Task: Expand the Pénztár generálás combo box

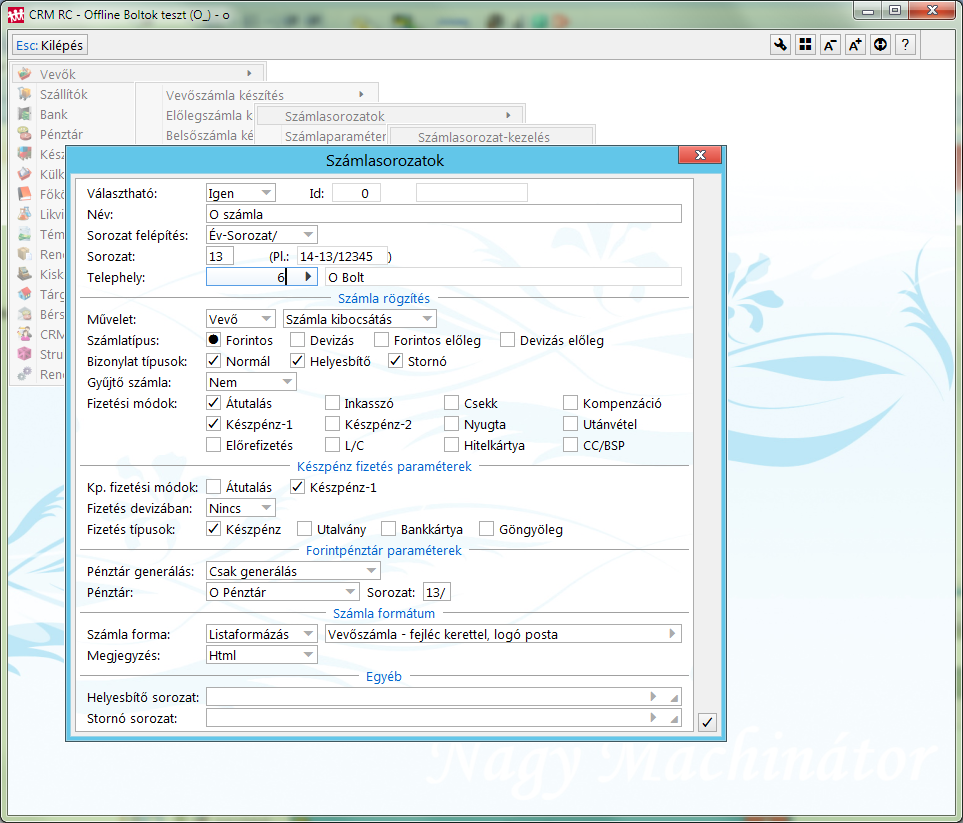Action: click(371, 571)
